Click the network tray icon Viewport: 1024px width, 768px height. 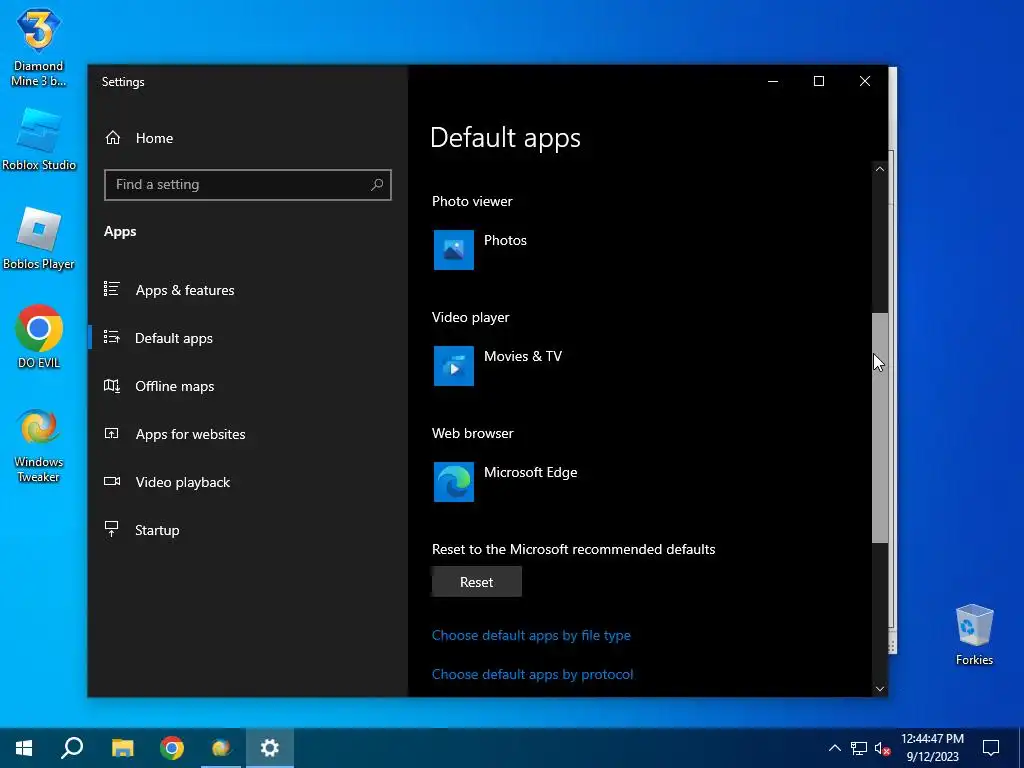pos(859,748)
